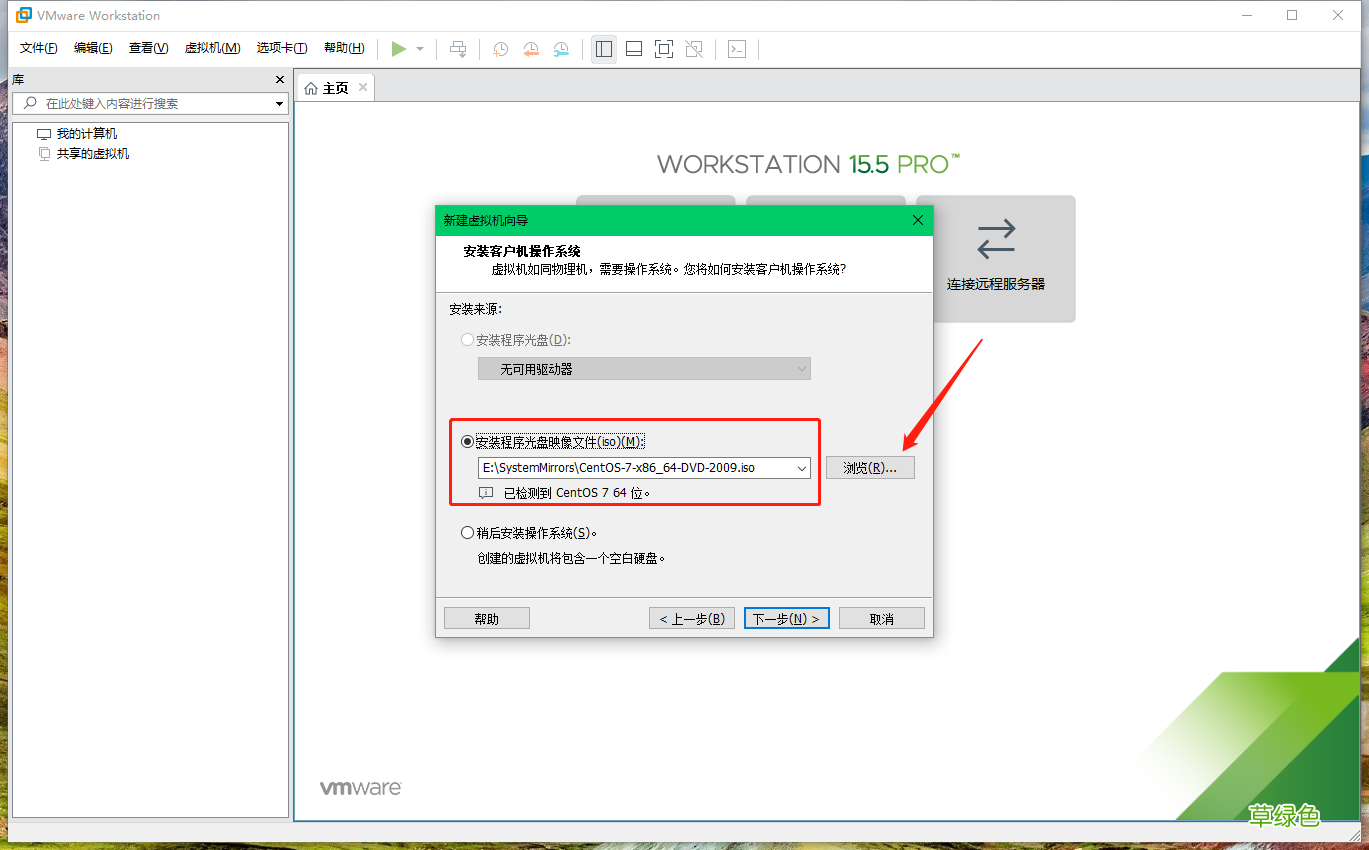The height and width of the screenshot is (850, 1369).
Task: Click the show-or-hide thumbnail bar icon
Action: pyautogui.click(x=633, y=48)
